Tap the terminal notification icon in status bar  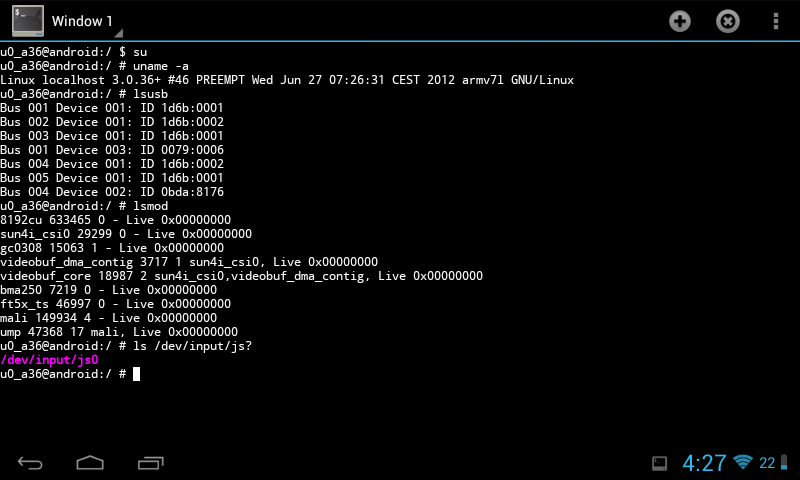coord(659,463)
